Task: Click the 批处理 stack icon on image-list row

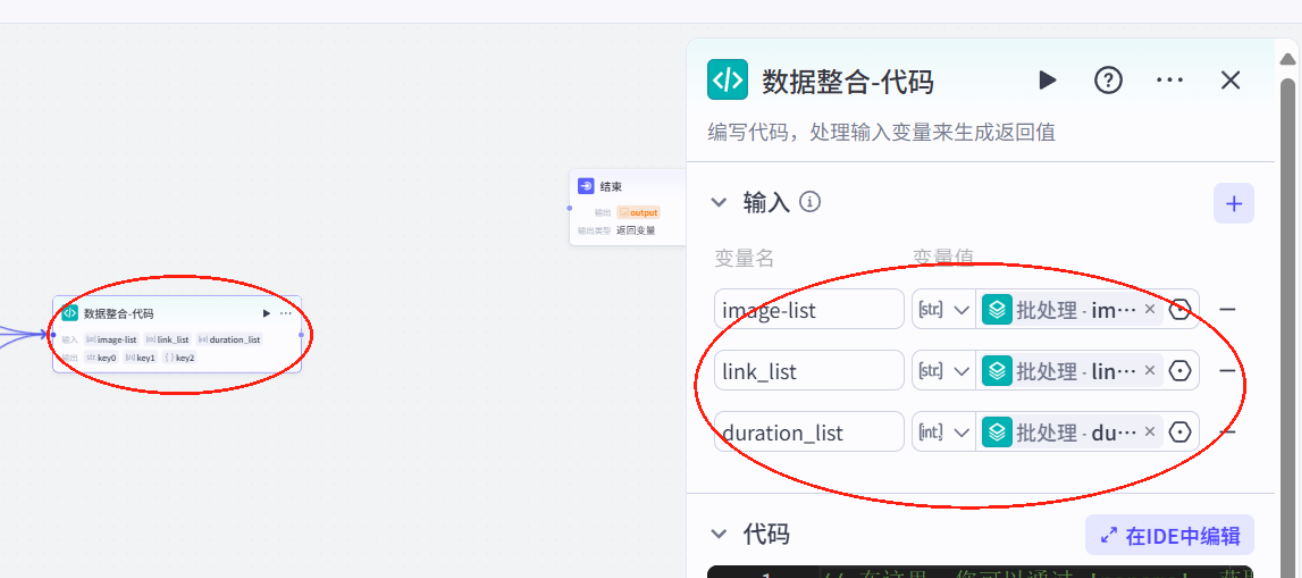Action: coord(996,309)
